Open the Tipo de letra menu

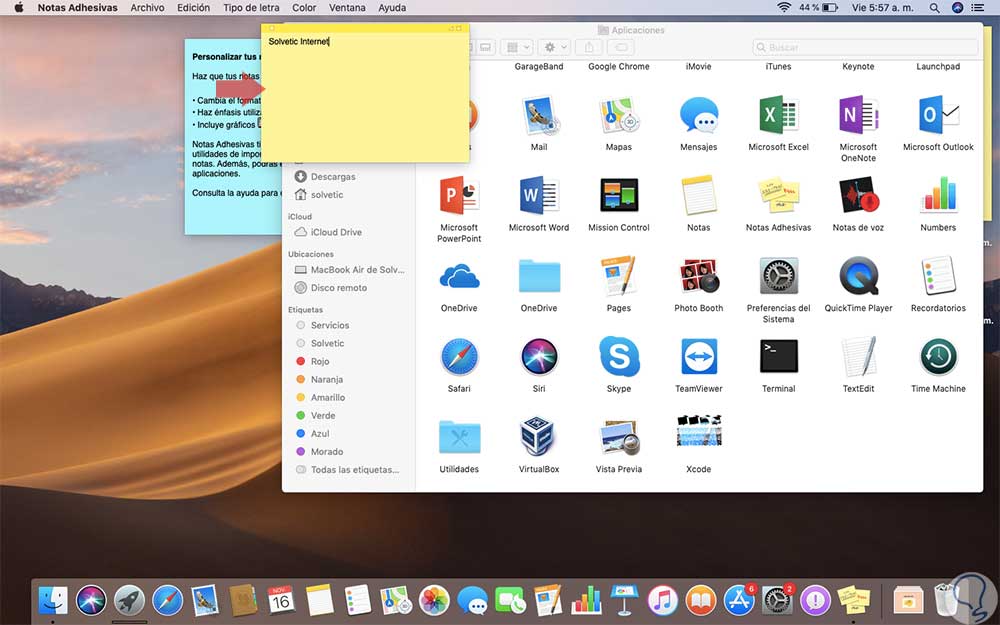251,8
